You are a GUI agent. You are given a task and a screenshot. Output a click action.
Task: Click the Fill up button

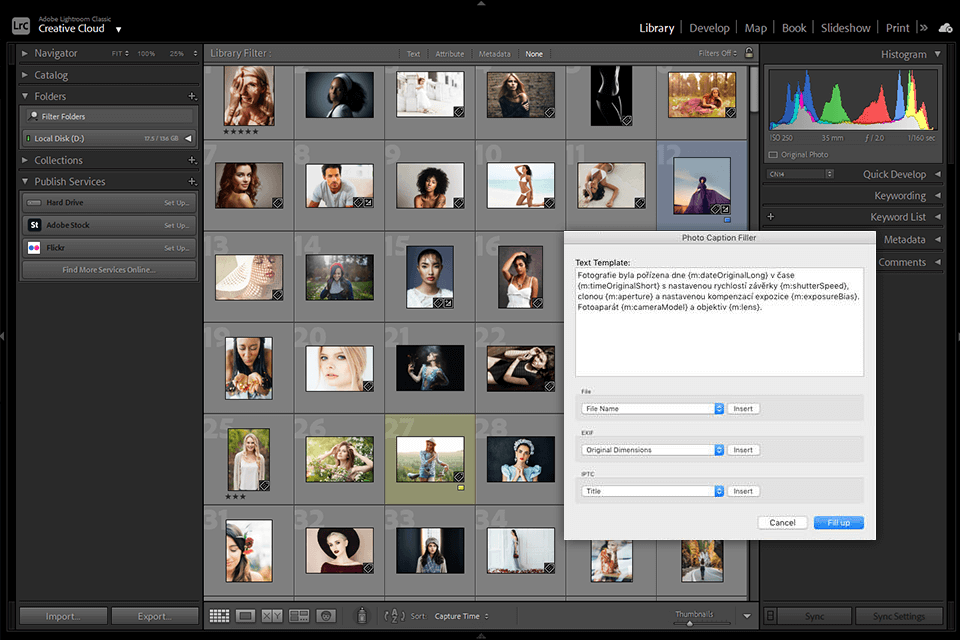838,522
